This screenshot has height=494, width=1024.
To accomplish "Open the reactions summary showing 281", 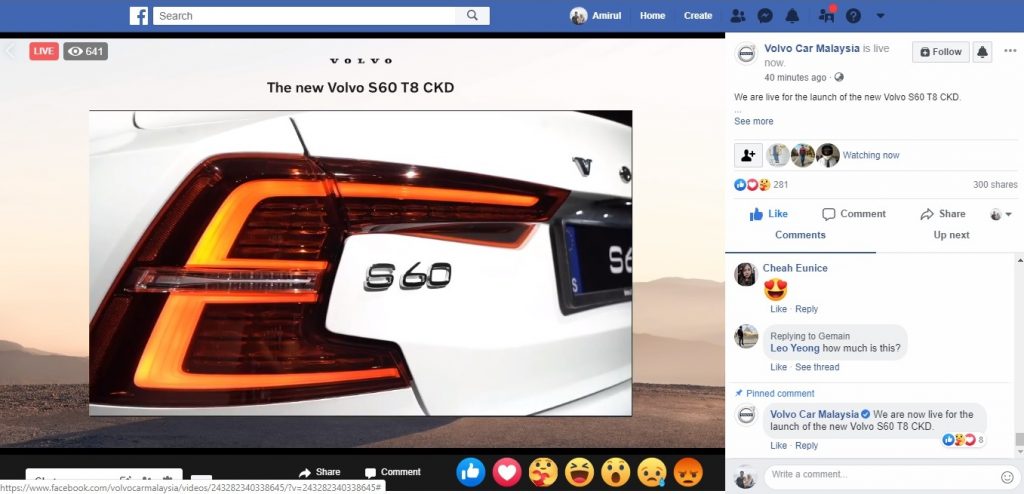I will pos(761,185).
